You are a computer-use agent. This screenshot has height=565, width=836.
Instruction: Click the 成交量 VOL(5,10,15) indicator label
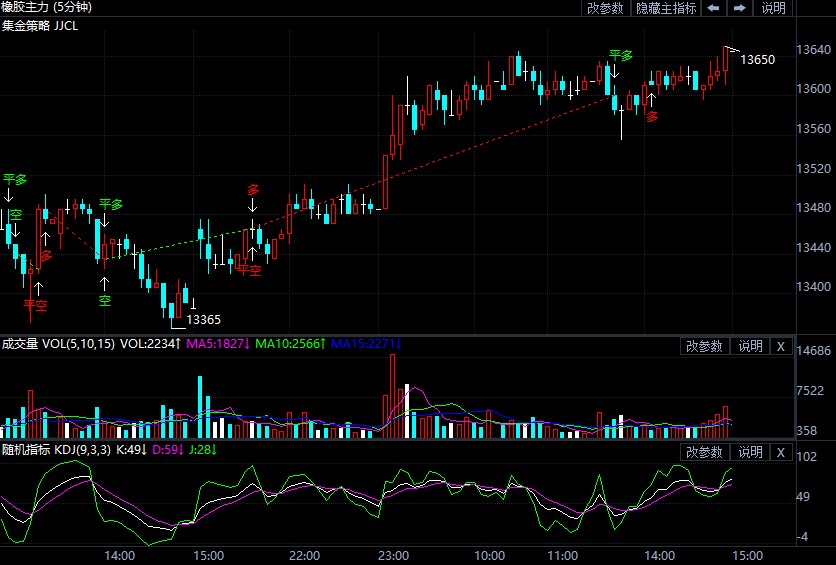coord(58,345)
